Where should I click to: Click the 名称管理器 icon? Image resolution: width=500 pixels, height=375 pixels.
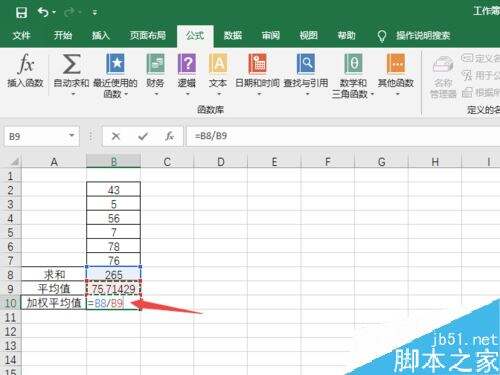(443, 64)
